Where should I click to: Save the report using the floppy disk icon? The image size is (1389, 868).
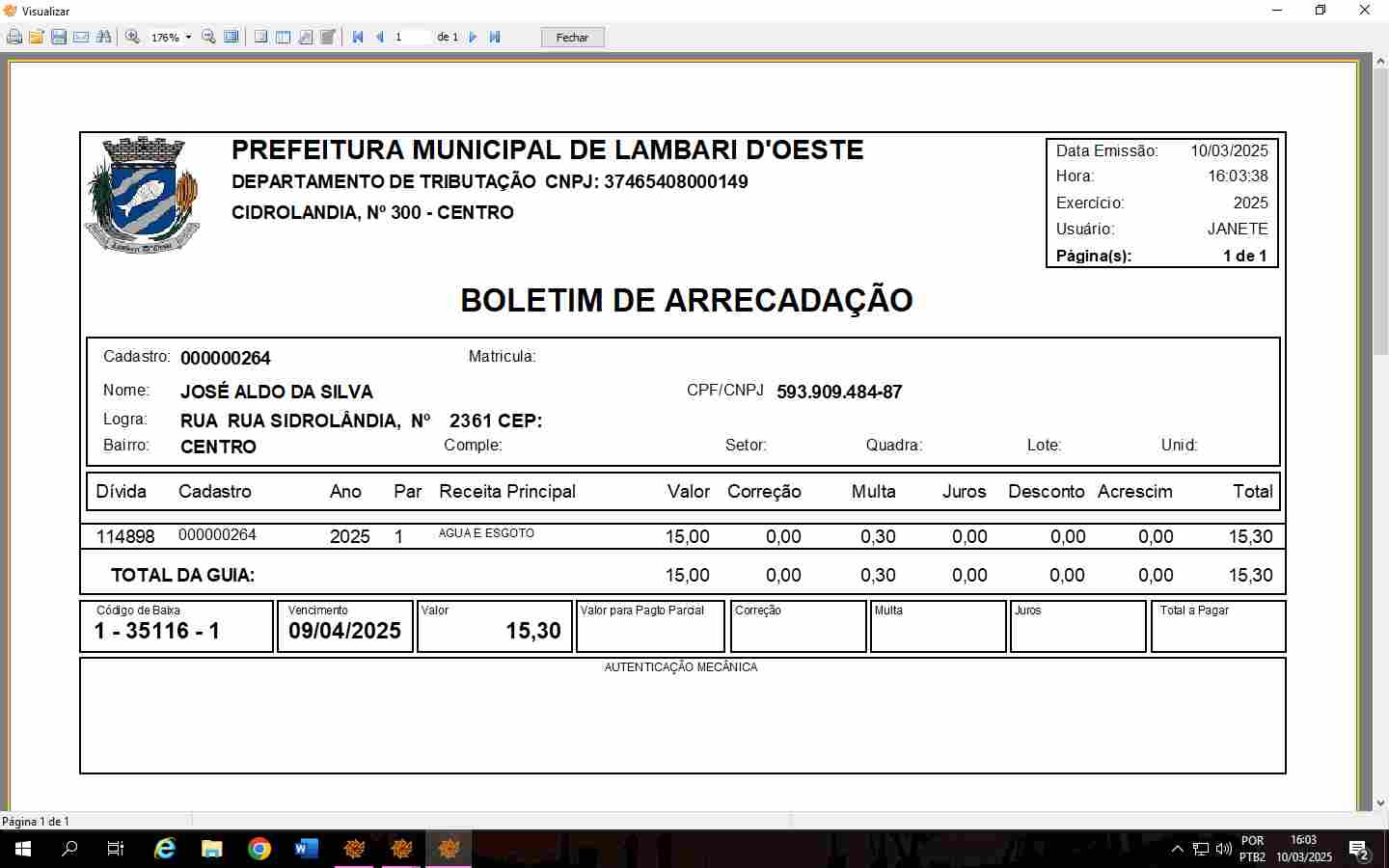click(x=59, y=38)
